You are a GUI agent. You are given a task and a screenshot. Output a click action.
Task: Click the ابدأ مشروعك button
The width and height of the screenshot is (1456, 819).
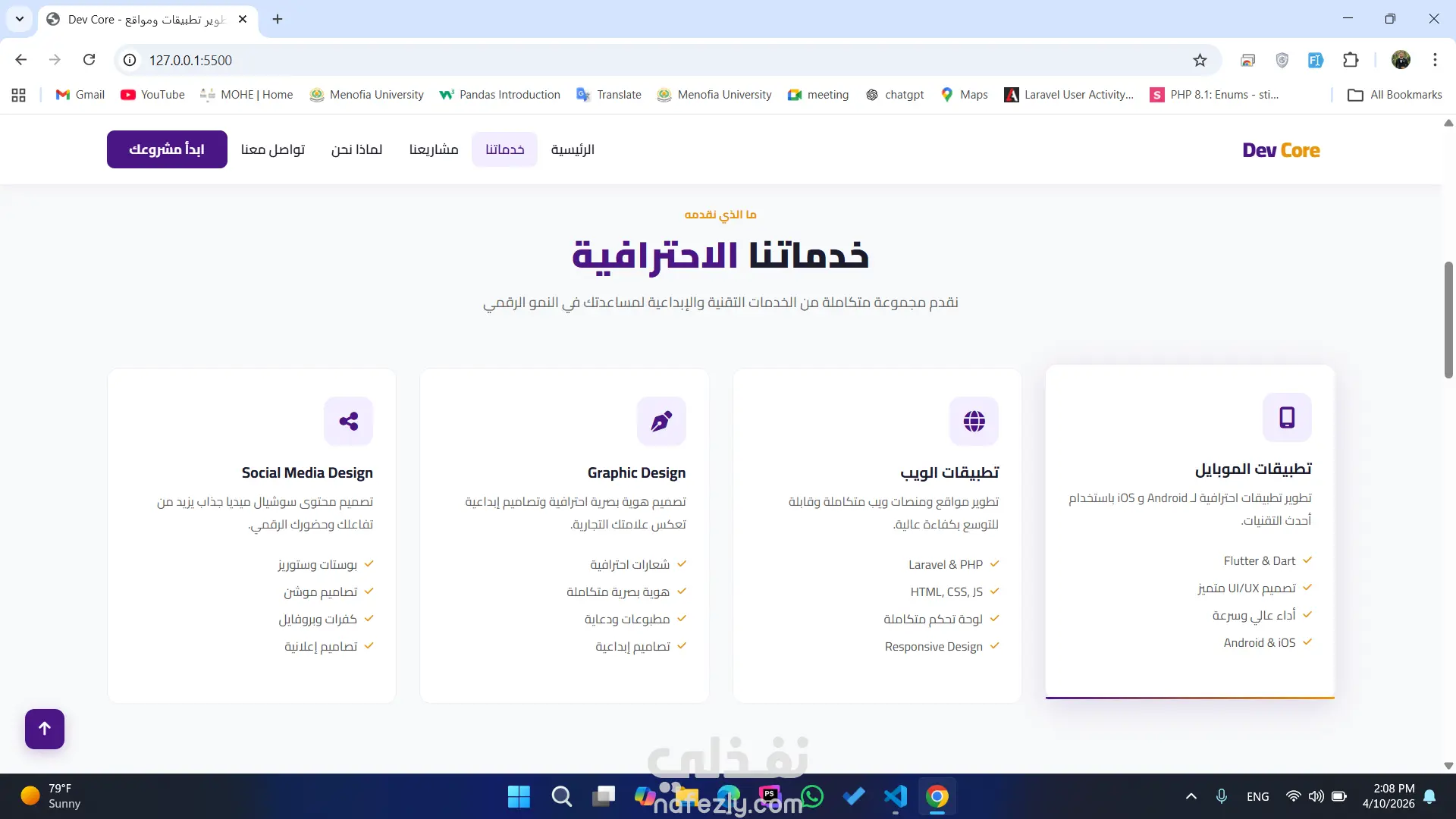coord(167,149)
